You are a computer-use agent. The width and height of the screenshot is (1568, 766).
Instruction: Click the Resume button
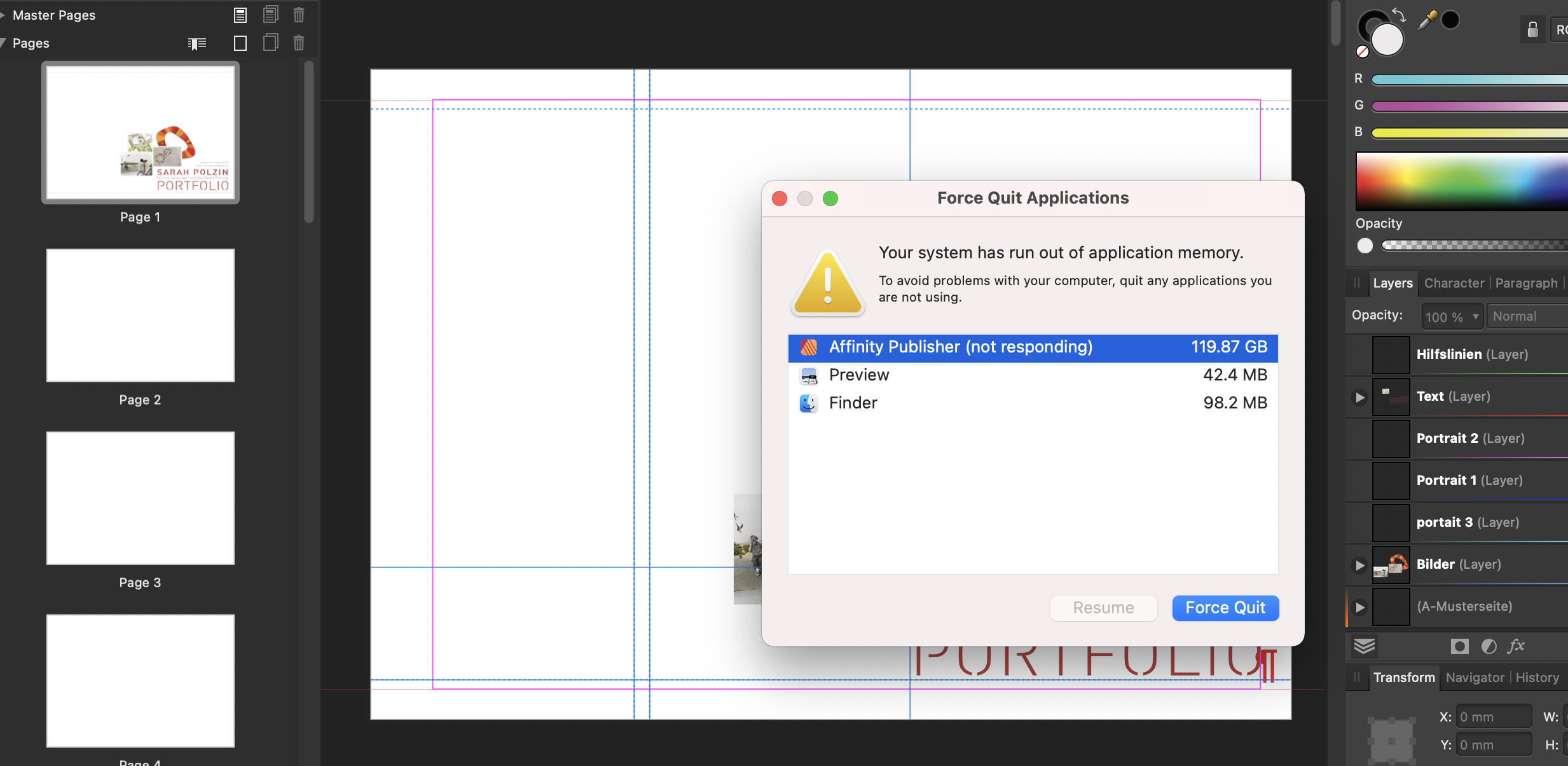[x=1103, y=608]
